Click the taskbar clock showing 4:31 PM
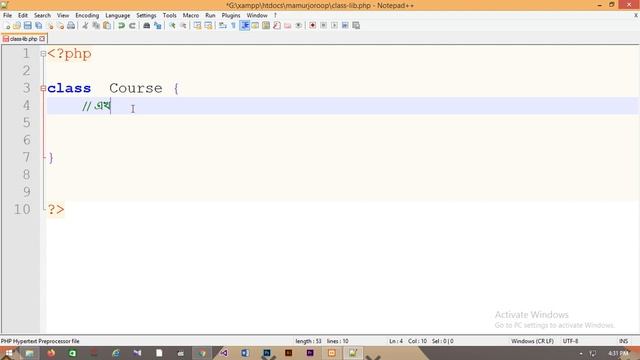This screenshot has width=640, height=360. 618,353
